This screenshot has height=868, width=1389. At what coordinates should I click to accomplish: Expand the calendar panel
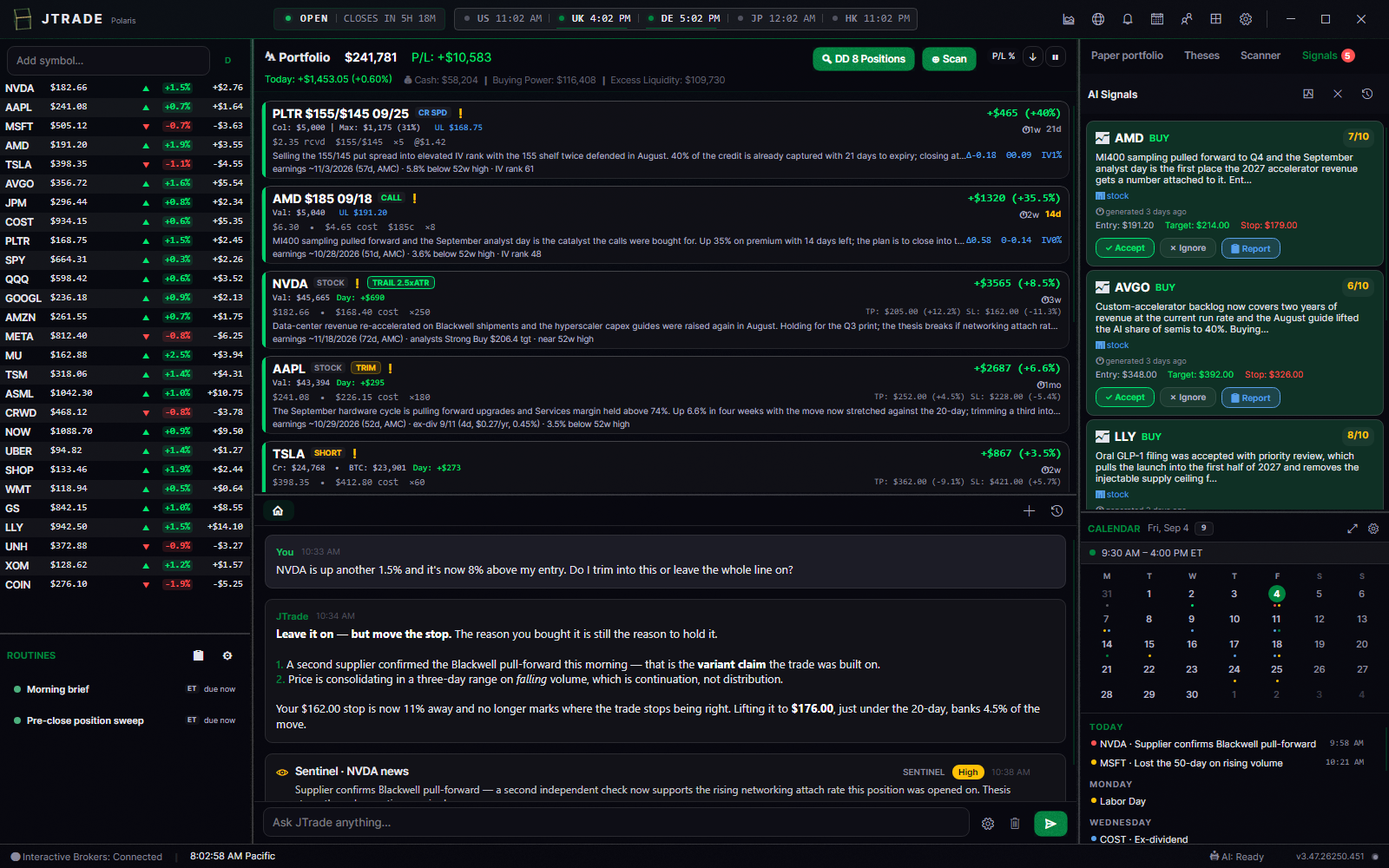coord(1352,529)
